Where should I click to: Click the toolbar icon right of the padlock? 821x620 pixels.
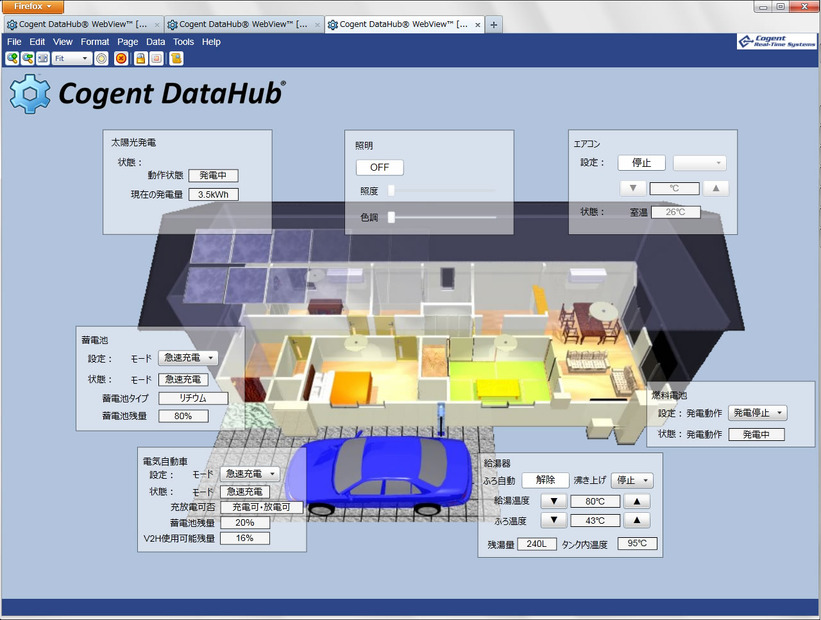[157, 59]
